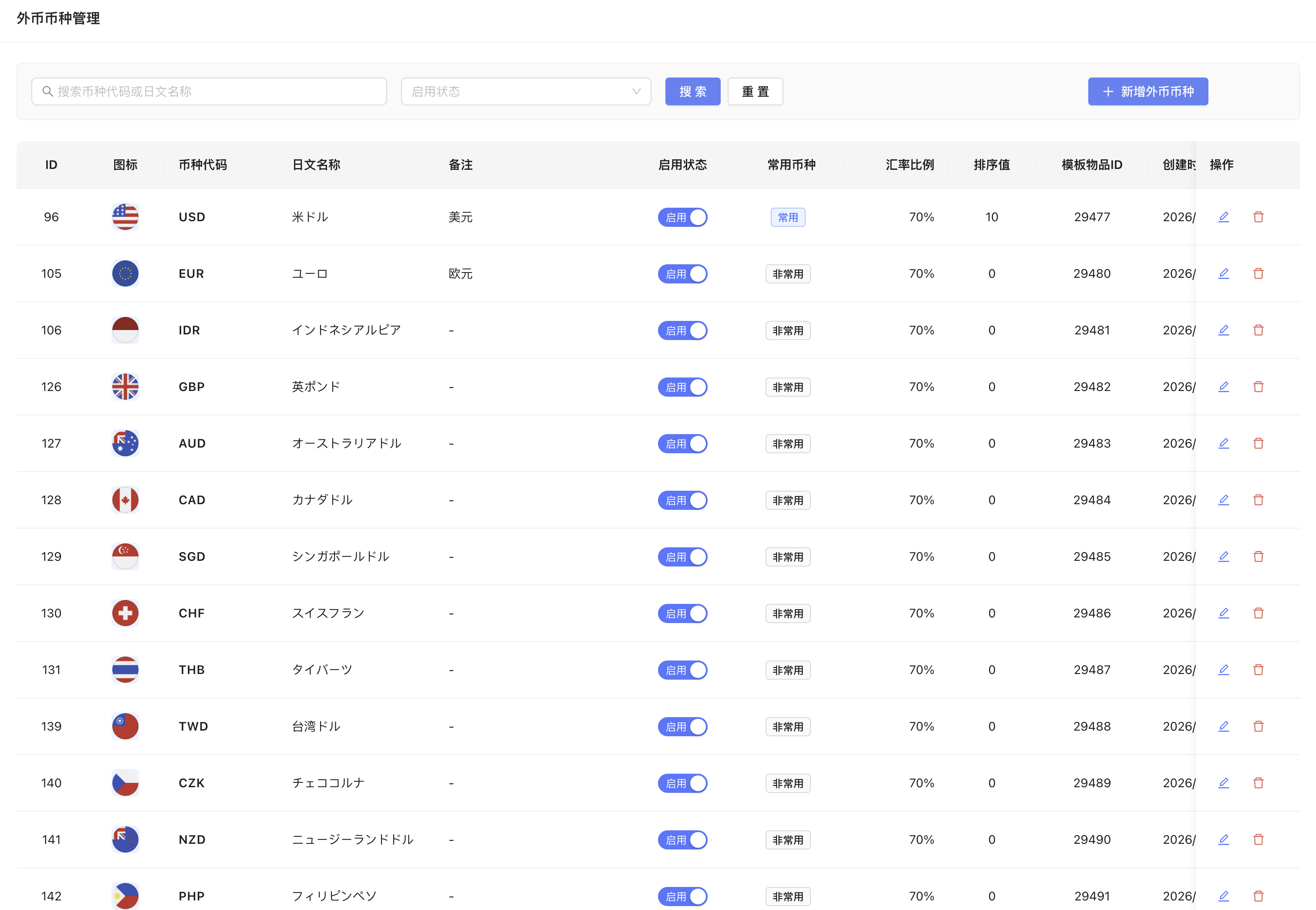Edit the CHF currency row
The height and width of the screenshot is (910, 1316).
click(1223, 613)
